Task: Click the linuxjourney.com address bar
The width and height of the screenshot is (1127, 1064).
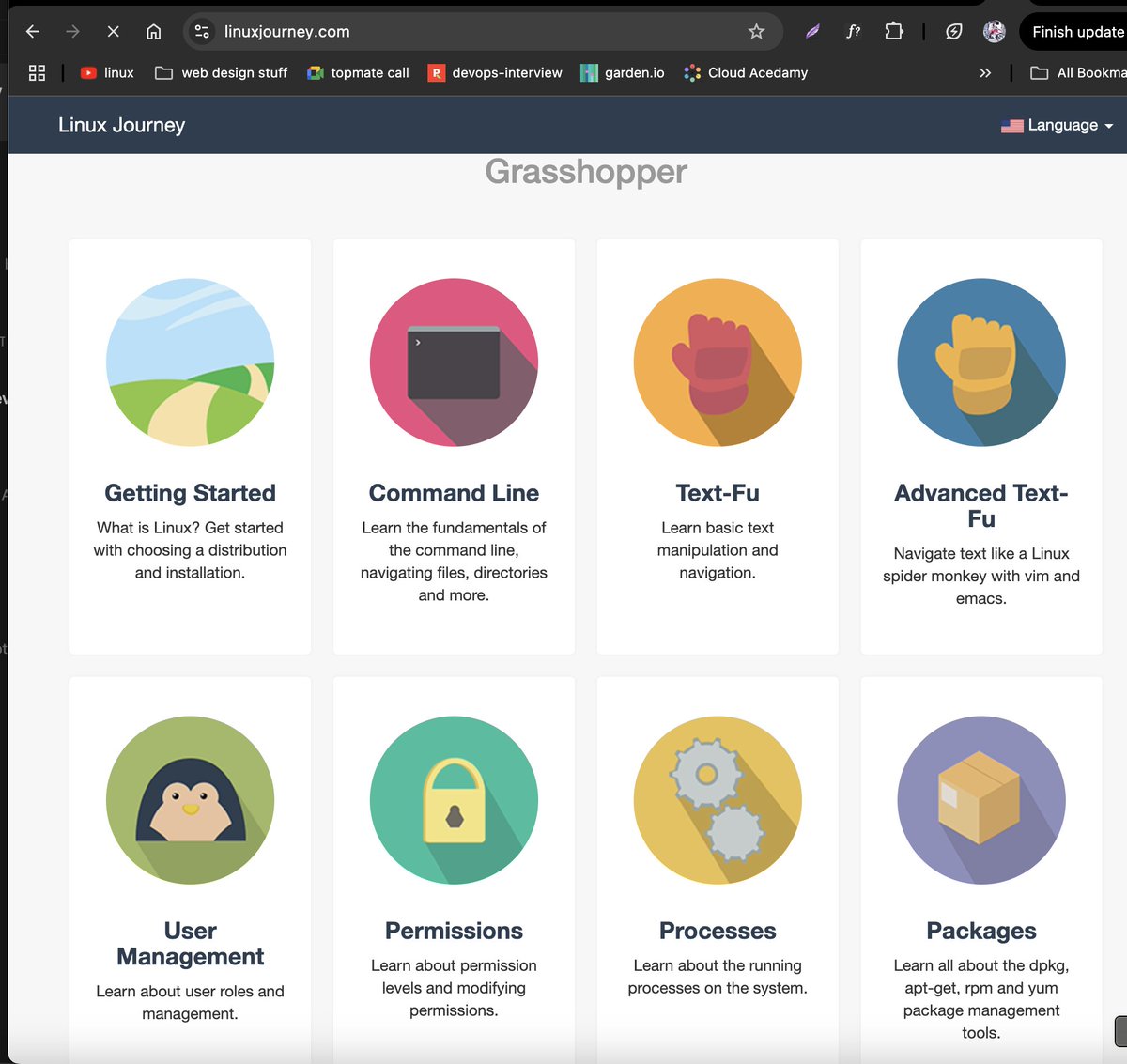Action: 484,32
